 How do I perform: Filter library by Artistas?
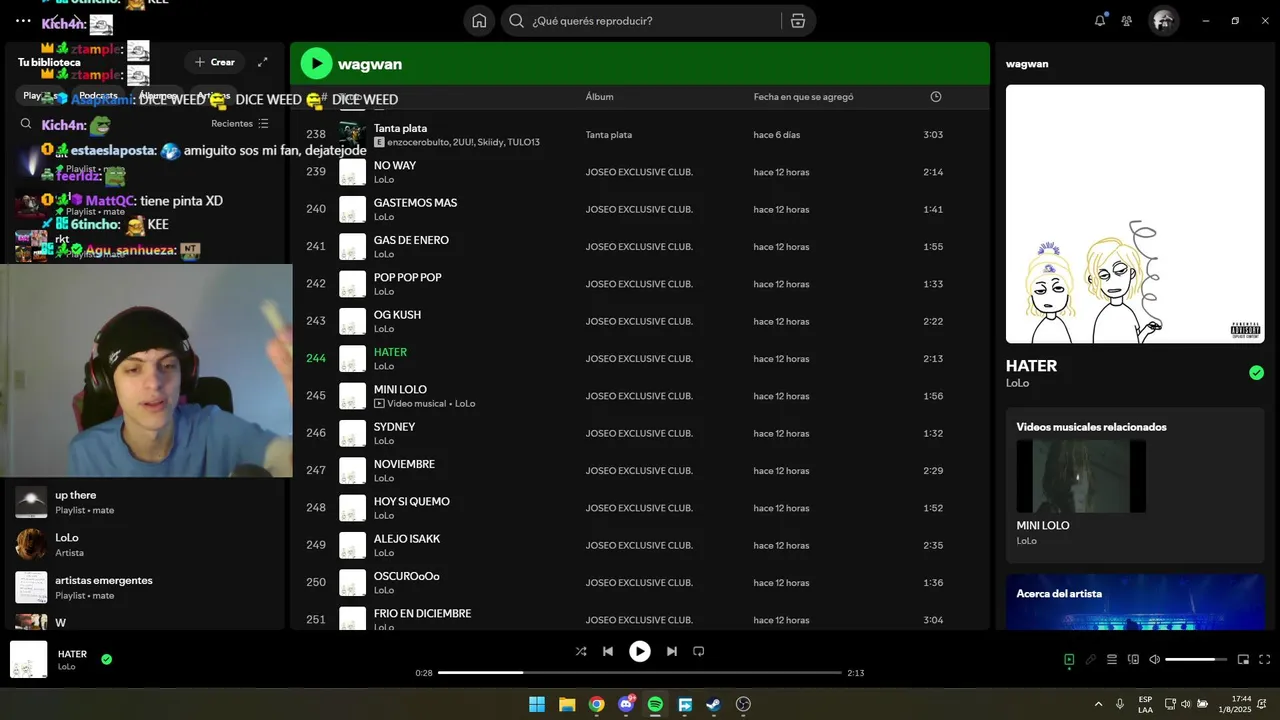215,96
